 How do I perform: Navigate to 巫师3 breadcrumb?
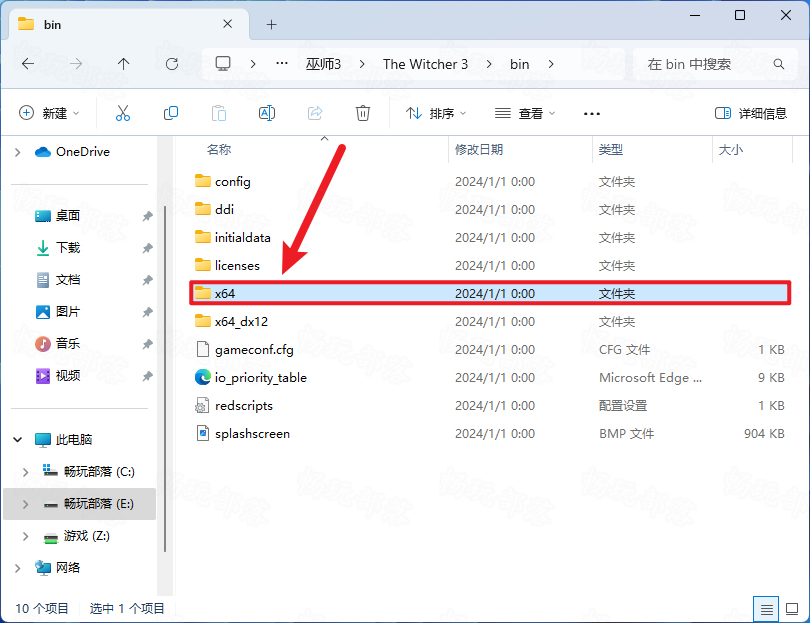[323, 64]
